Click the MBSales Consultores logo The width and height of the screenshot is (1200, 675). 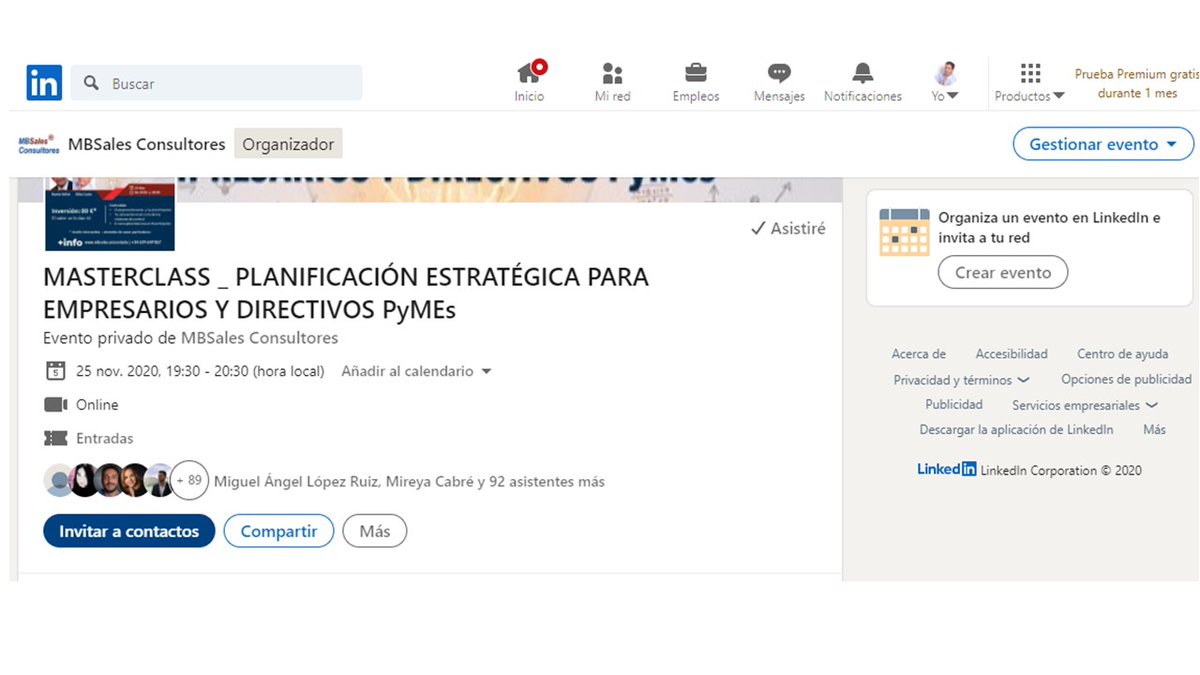pos(39,144)
